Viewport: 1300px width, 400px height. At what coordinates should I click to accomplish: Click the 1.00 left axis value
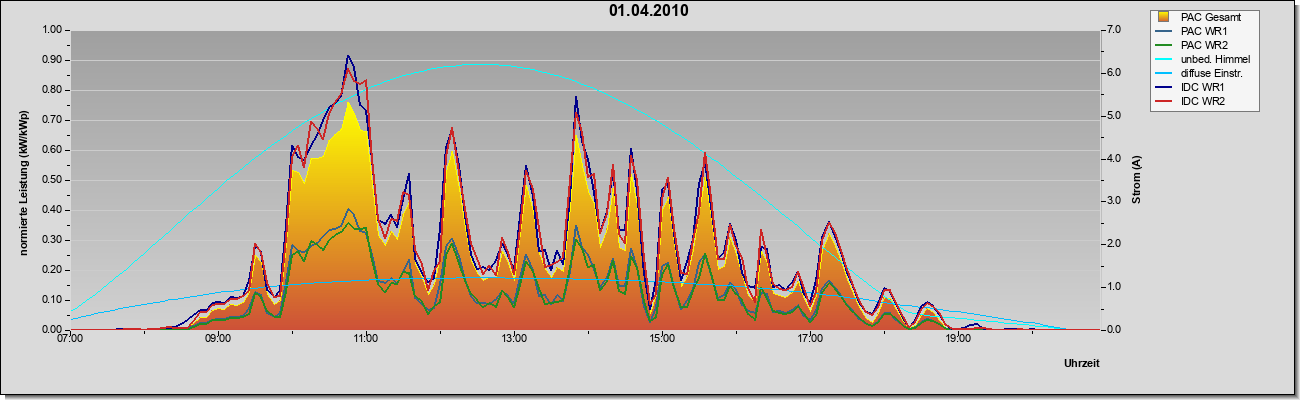coord(52,30)
